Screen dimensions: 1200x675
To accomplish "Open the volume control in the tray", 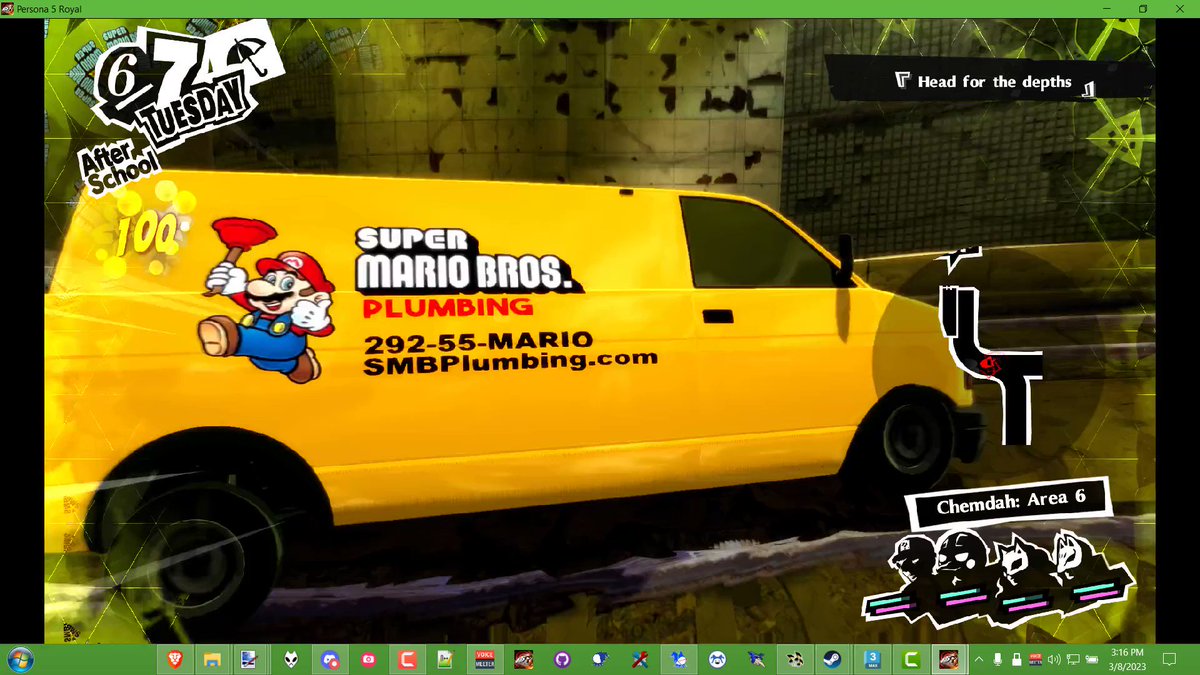I will [x=1053, y=660].
